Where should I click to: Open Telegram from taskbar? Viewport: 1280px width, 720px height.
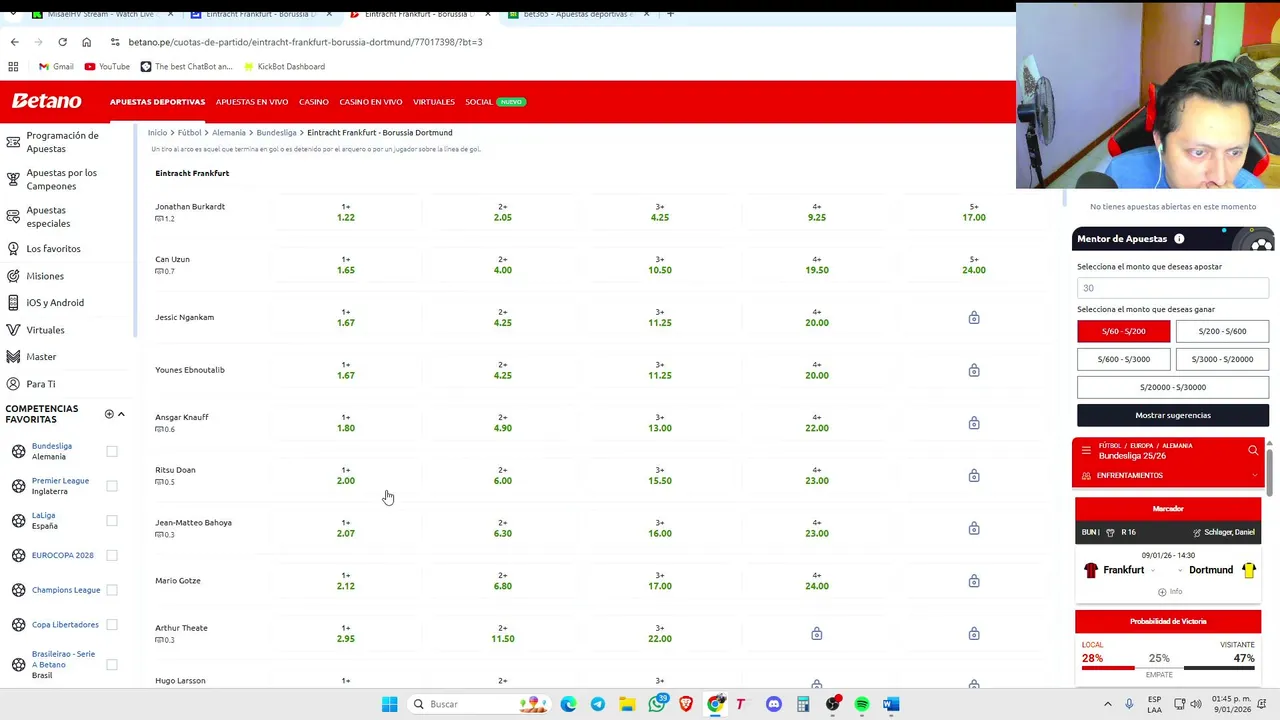click(597, 704)
